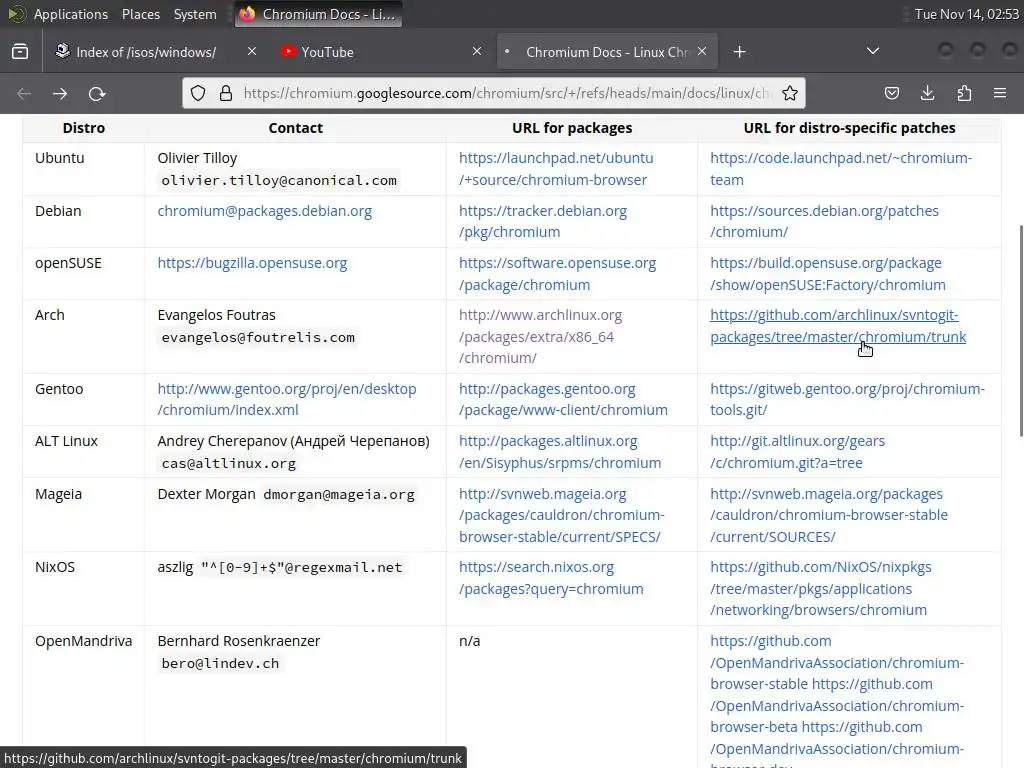Open search.nixos.org packages link

tap(551, 578)
